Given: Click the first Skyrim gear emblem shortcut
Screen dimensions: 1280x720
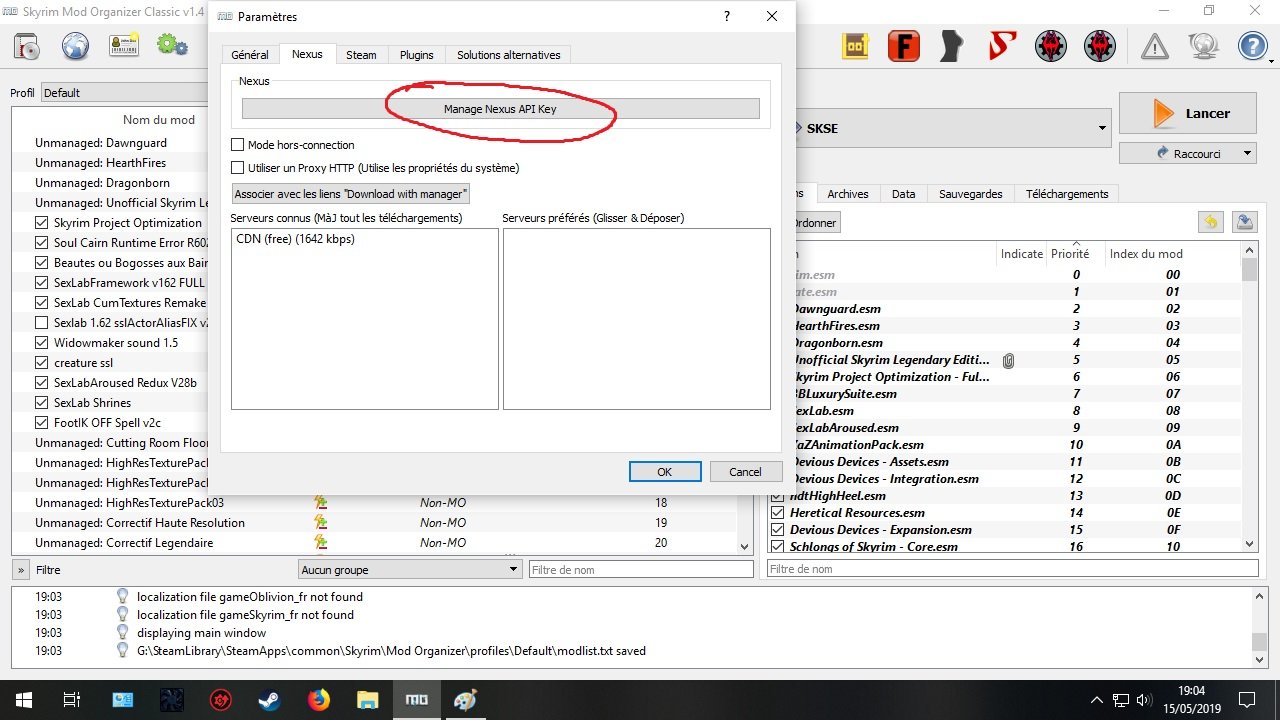Looking at the screenshot, I should pos(1051,46).
